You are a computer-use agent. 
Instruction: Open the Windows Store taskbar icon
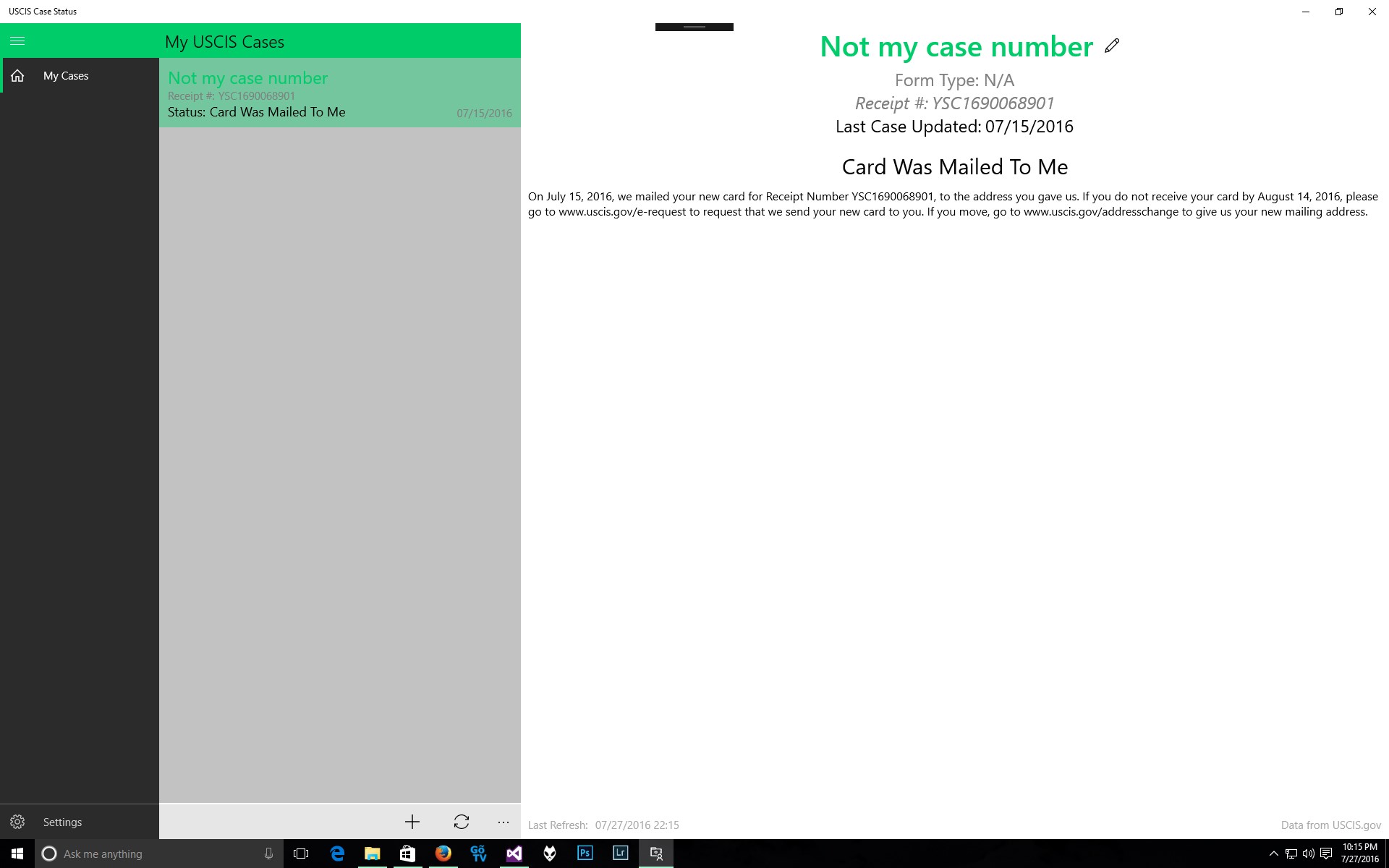click(407, 854)
